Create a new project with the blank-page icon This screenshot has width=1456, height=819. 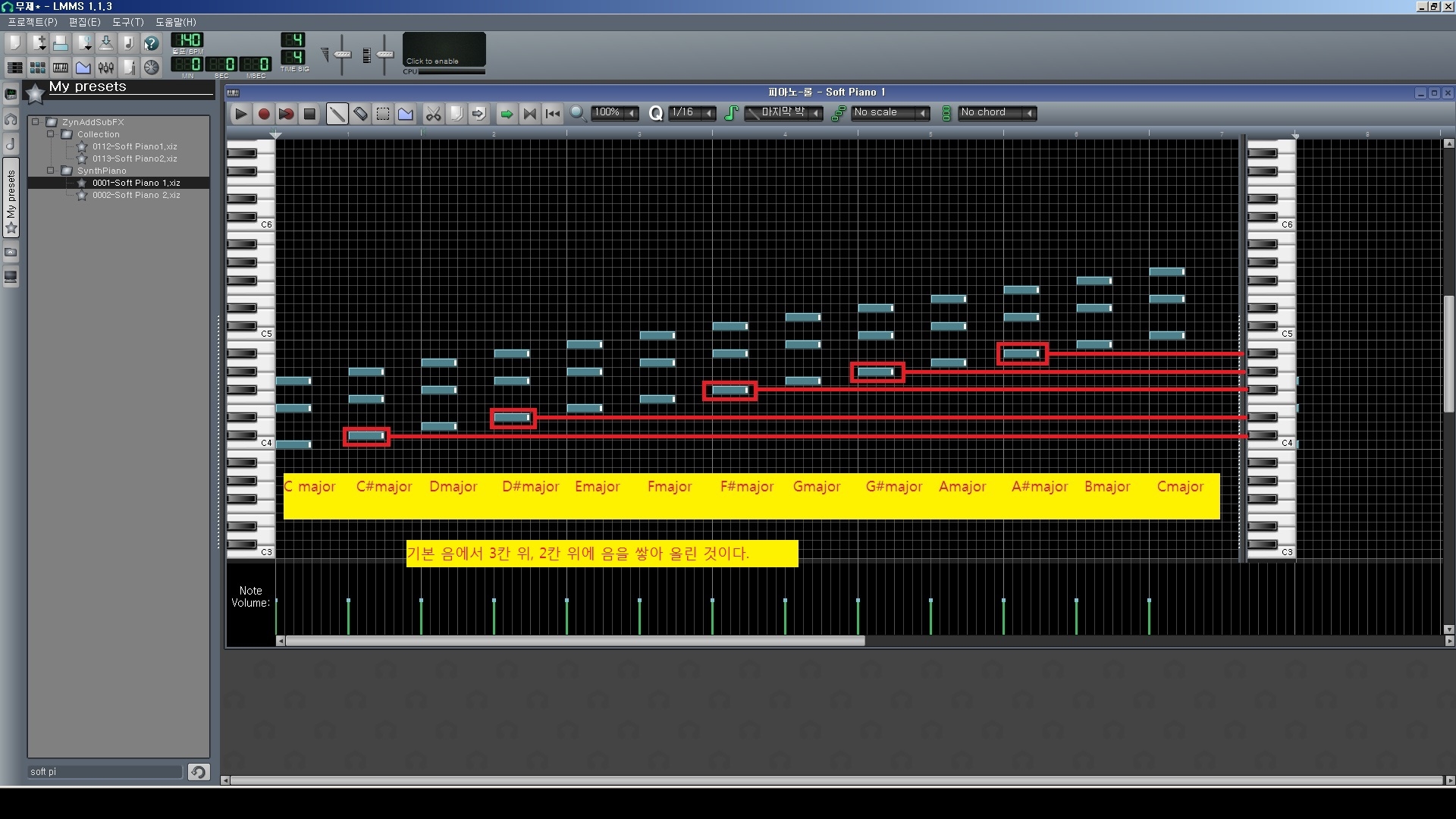pyautogui.click(x=14, y=43)
